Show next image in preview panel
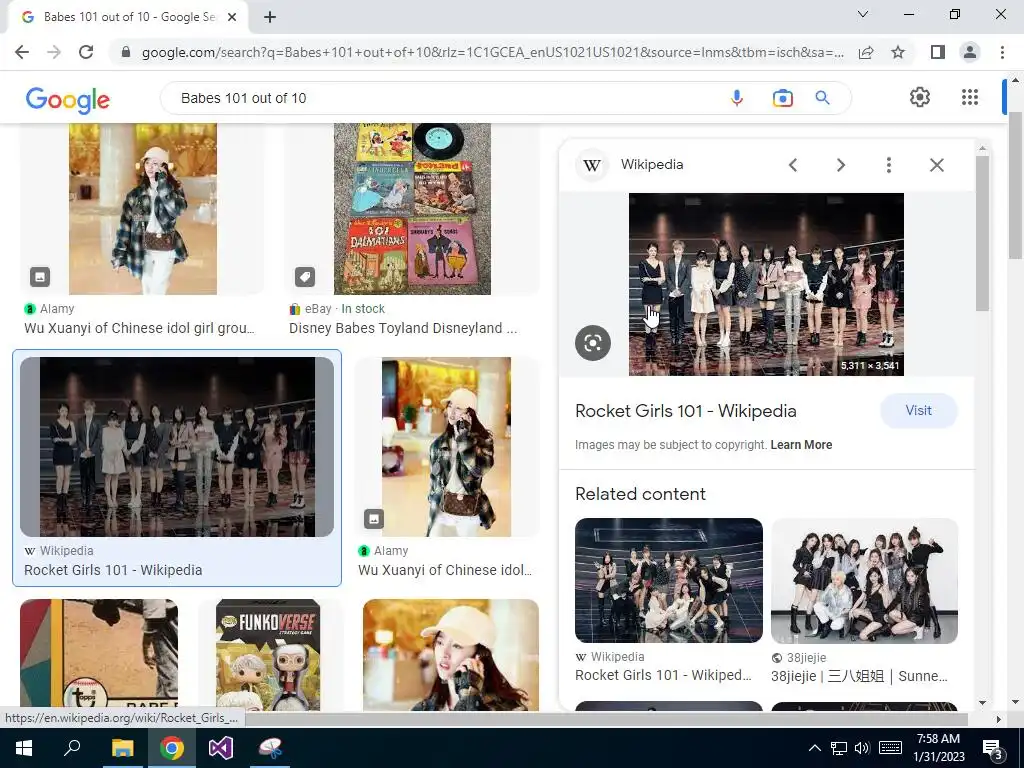The image size is (1024, 768). coord(840,165)
